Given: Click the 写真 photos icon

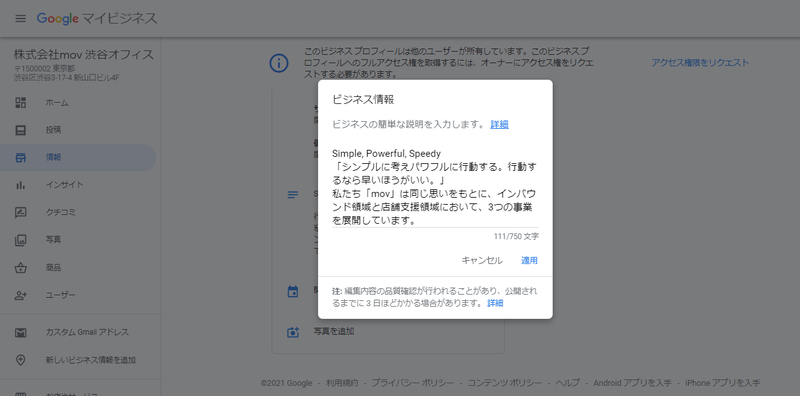Looking at the screenshot, I should [20, 240].
